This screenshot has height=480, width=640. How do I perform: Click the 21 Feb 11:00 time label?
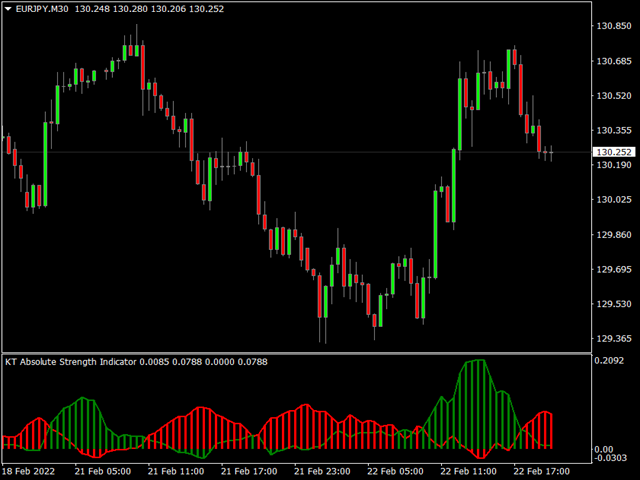176,471
